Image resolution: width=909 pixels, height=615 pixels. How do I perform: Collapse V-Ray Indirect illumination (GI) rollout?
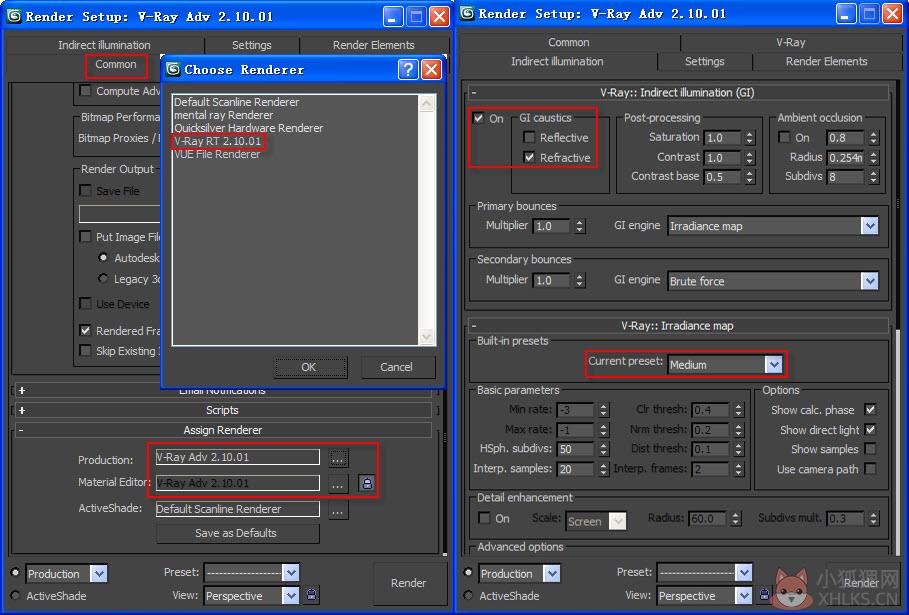(x=678, y=92)
